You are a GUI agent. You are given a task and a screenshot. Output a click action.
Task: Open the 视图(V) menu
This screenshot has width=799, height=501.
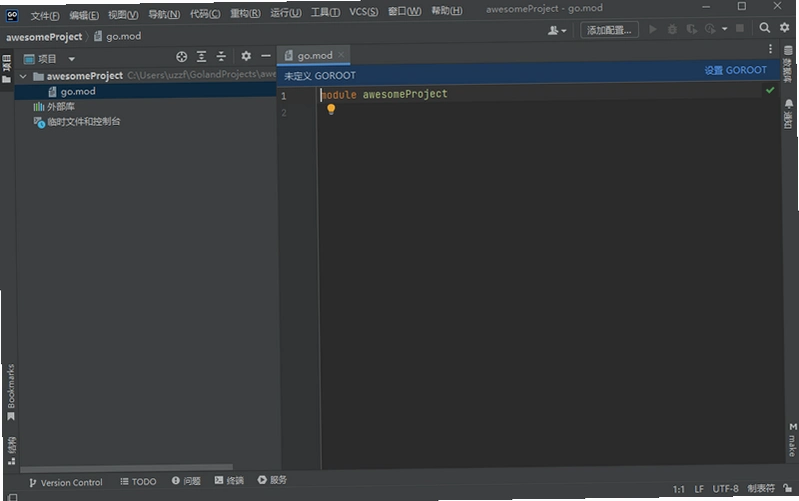[x=123, y=15]
